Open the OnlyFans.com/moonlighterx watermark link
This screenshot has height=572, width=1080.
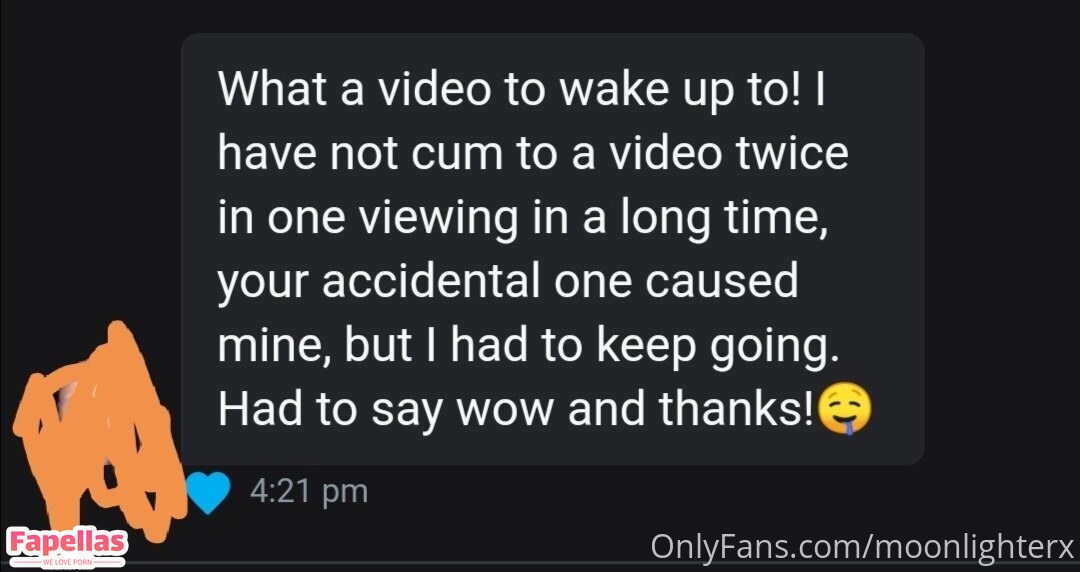[x=862, y=547]
